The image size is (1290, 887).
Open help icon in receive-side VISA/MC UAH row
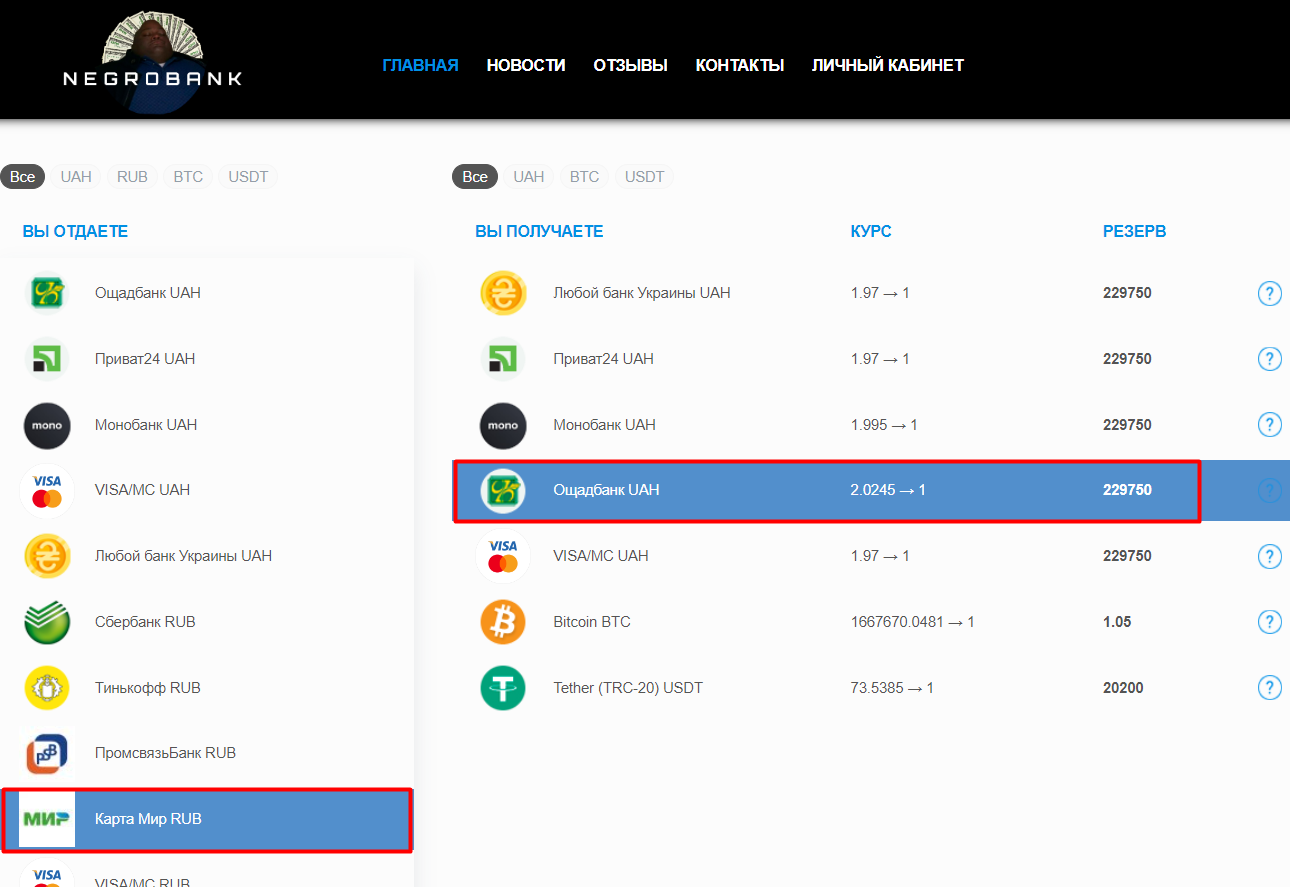1269,556
